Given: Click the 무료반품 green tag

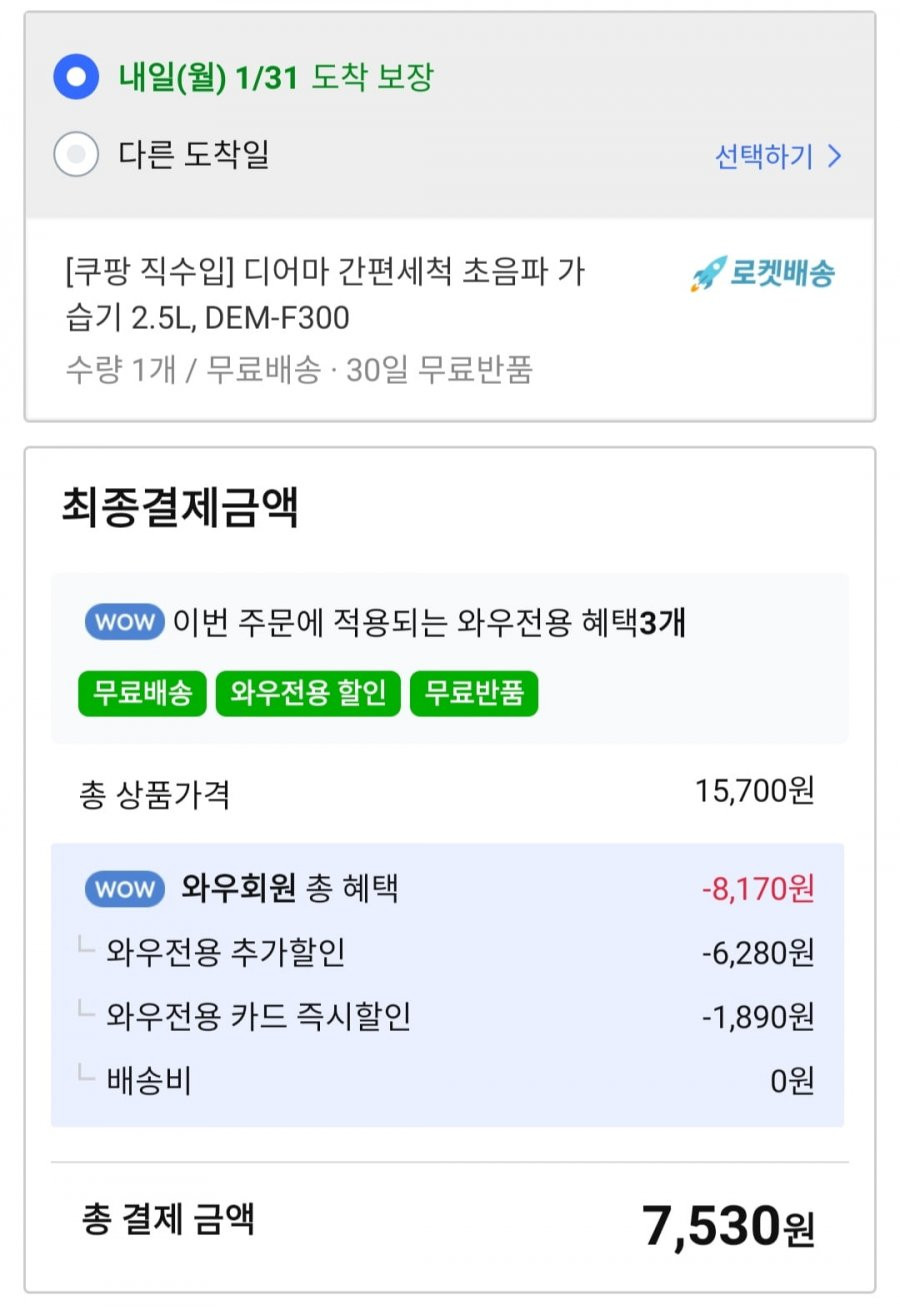Looking at the screenshot, I should (x=474, y=694).
